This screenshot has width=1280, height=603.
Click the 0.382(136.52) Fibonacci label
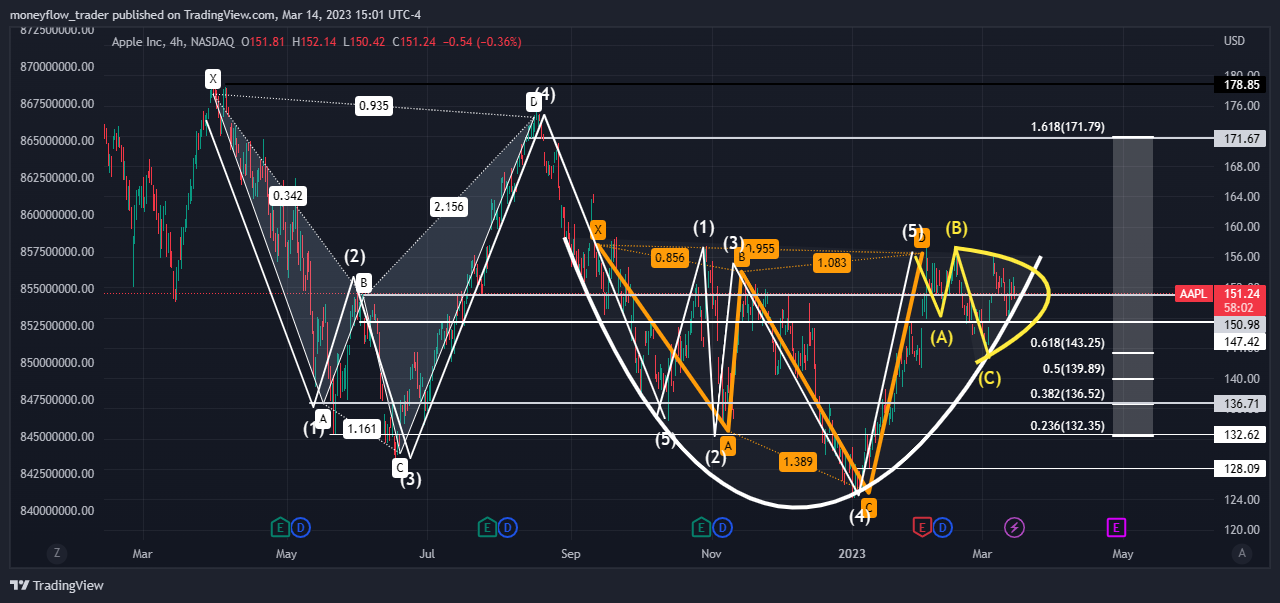pos(1067,394)
